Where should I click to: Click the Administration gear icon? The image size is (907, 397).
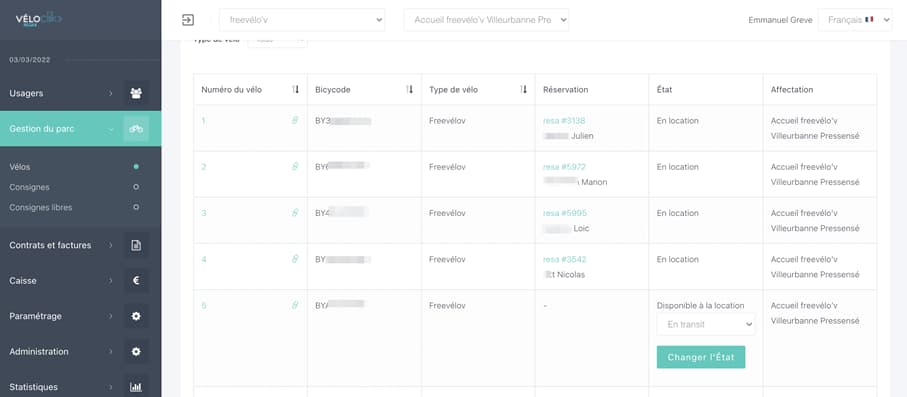(136, 351)
